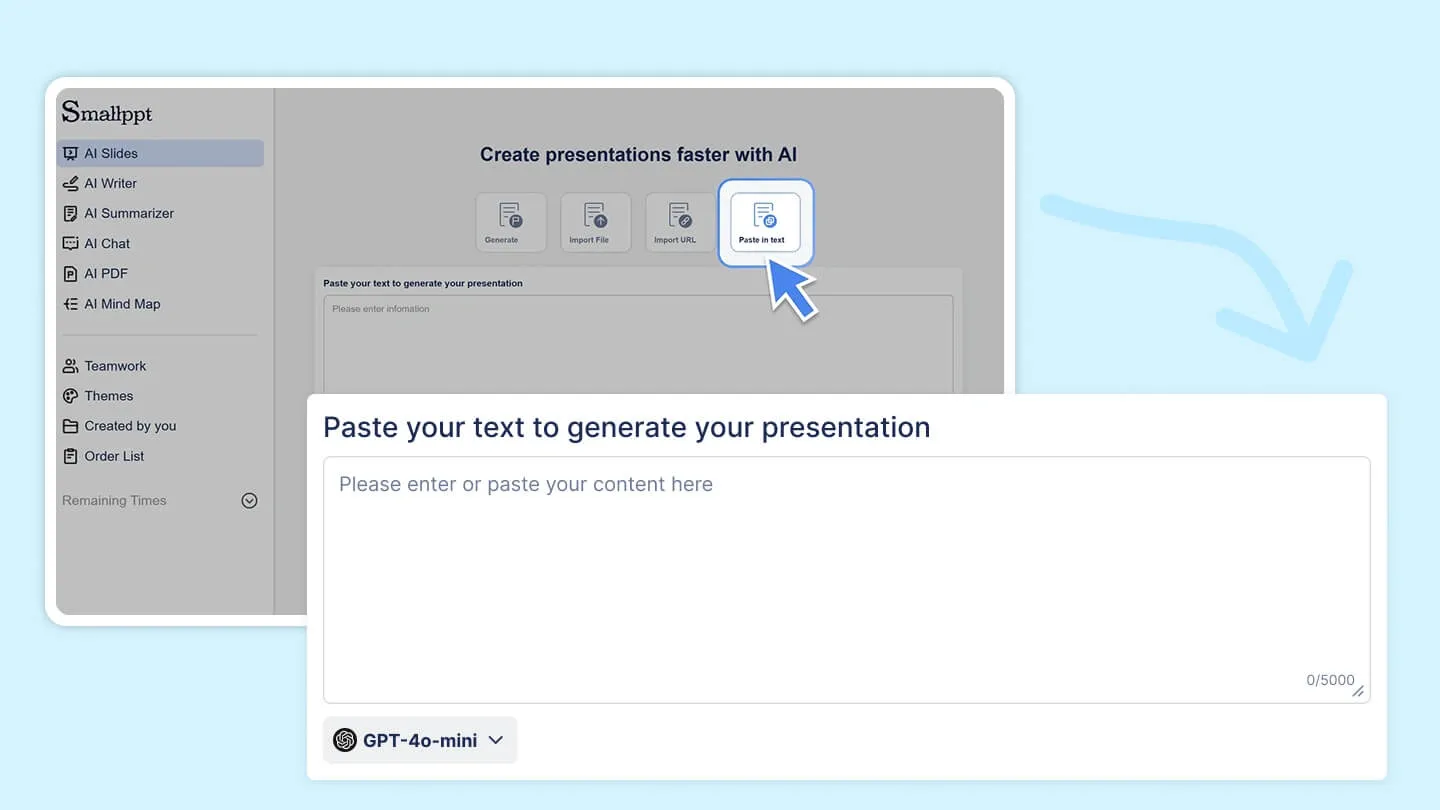This screenshot has height=810, width=1440.
Task: Open the AI Writer tool
Action: (x=110, y=183)
